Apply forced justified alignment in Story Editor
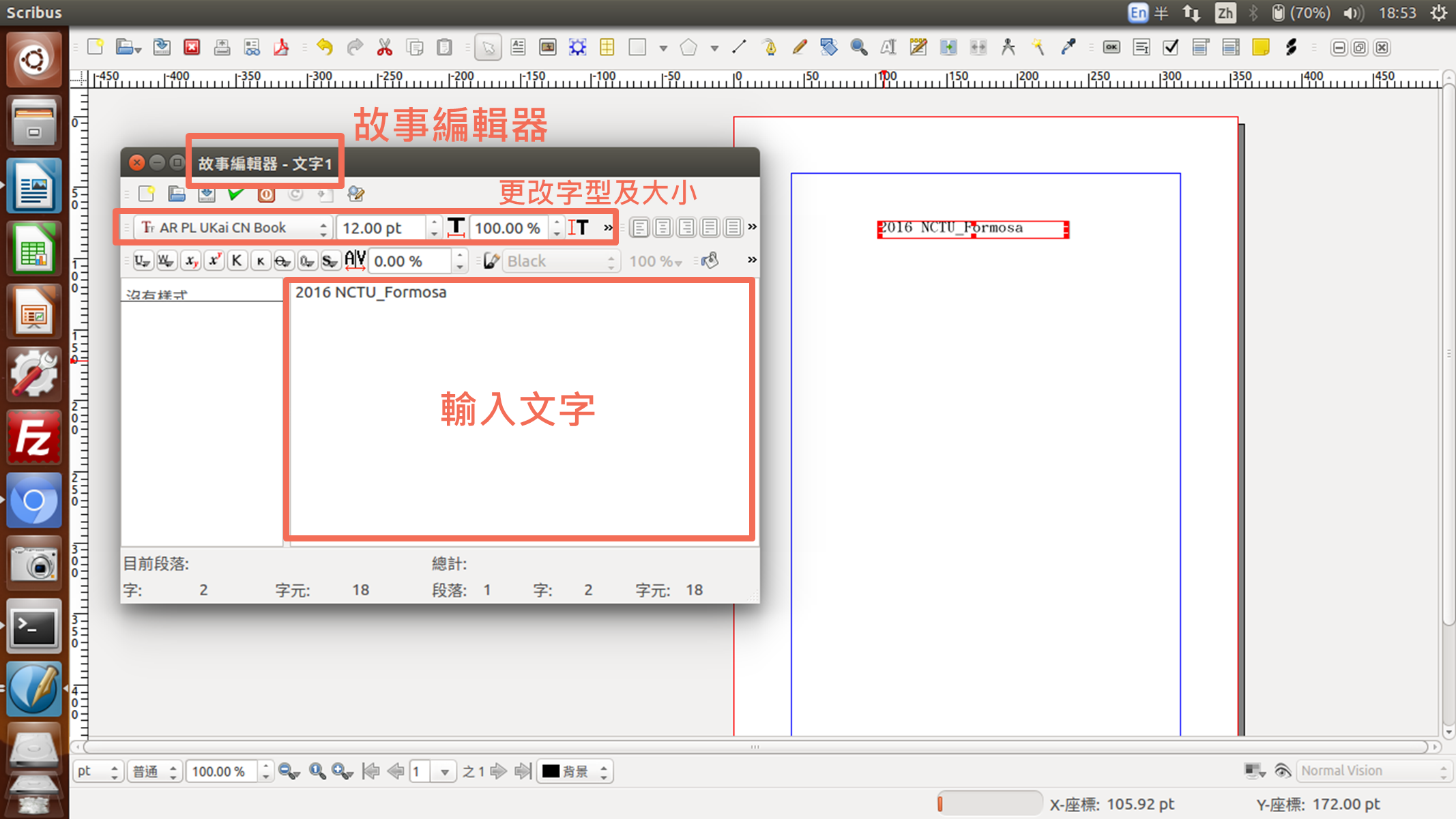The image size is (1456, 819). tap(733, 227)
